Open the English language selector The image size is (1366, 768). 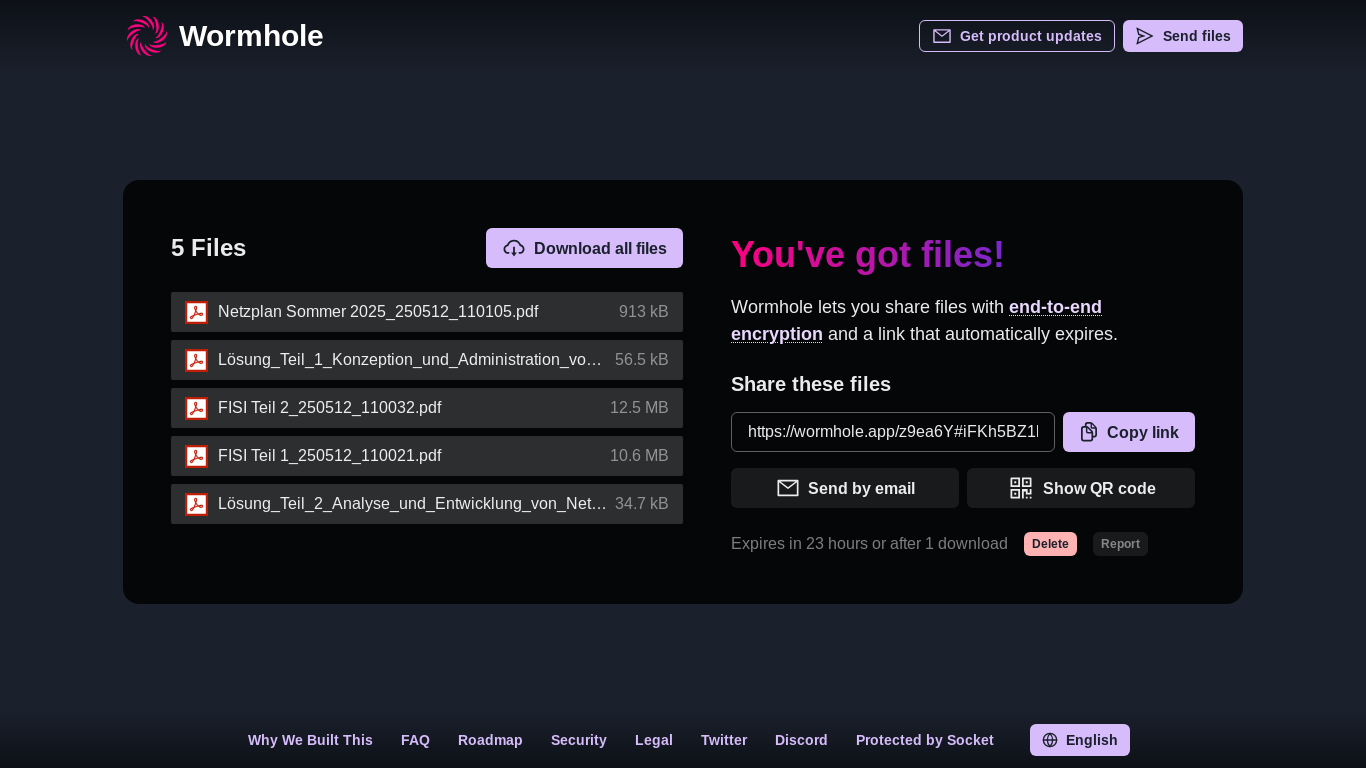[1080, 740]
